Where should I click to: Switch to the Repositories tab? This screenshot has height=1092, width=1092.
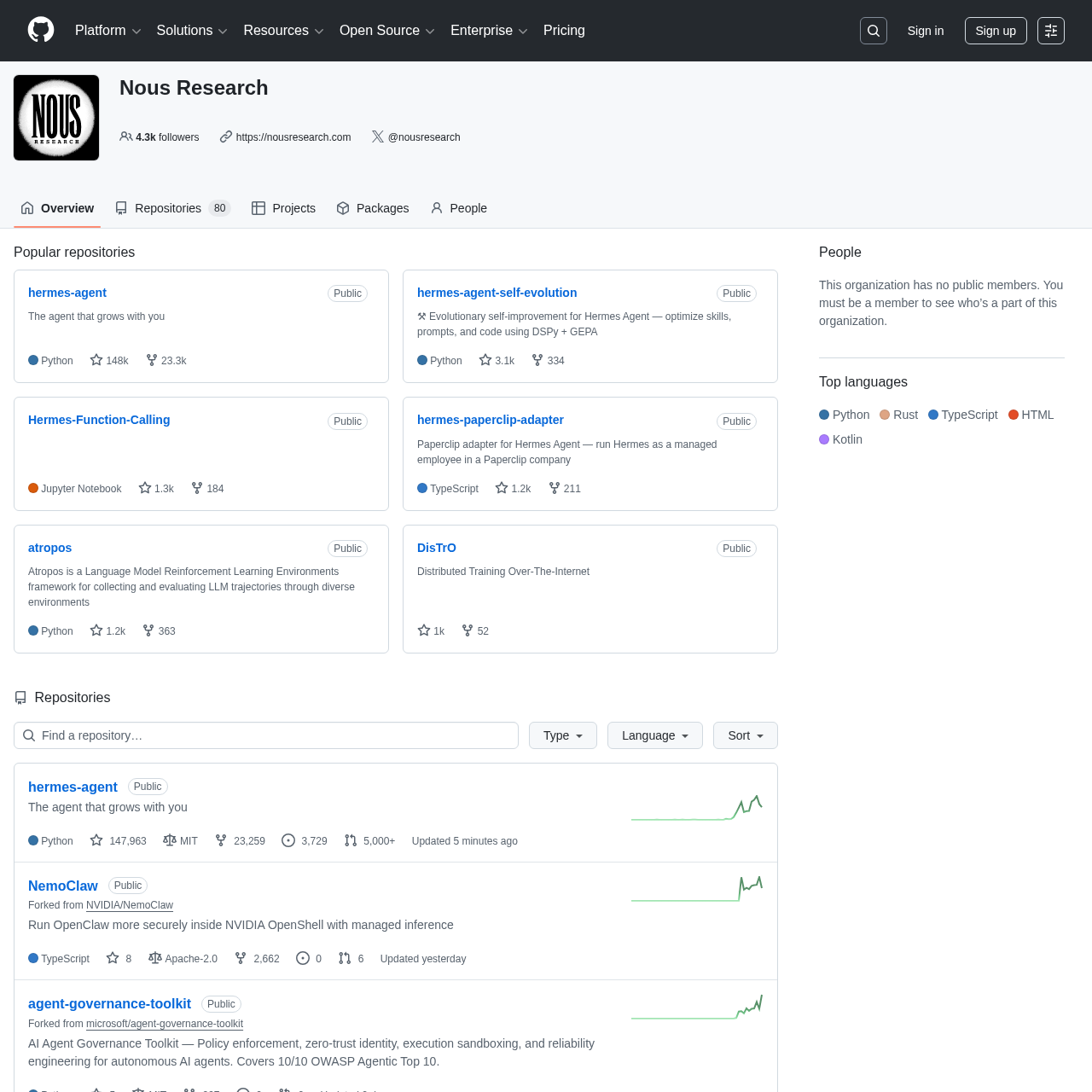pos(173,208)
